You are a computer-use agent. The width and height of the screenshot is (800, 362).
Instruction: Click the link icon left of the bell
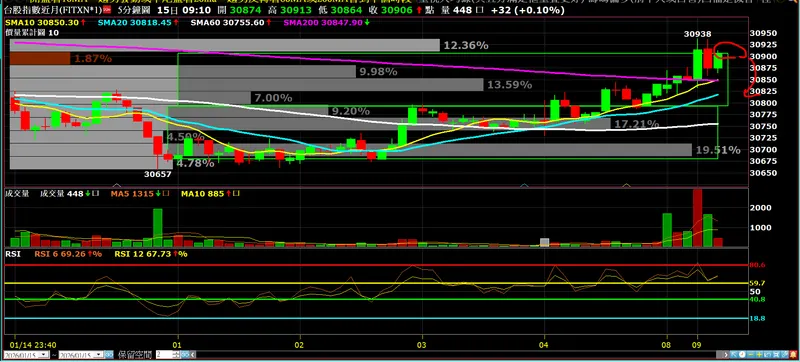[784, 355]
